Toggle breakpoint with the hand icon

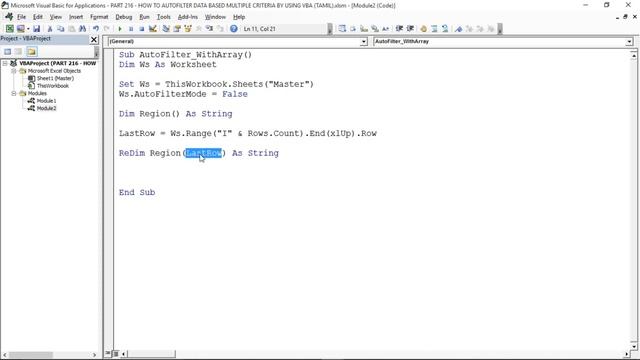click(x=423, y=29)
